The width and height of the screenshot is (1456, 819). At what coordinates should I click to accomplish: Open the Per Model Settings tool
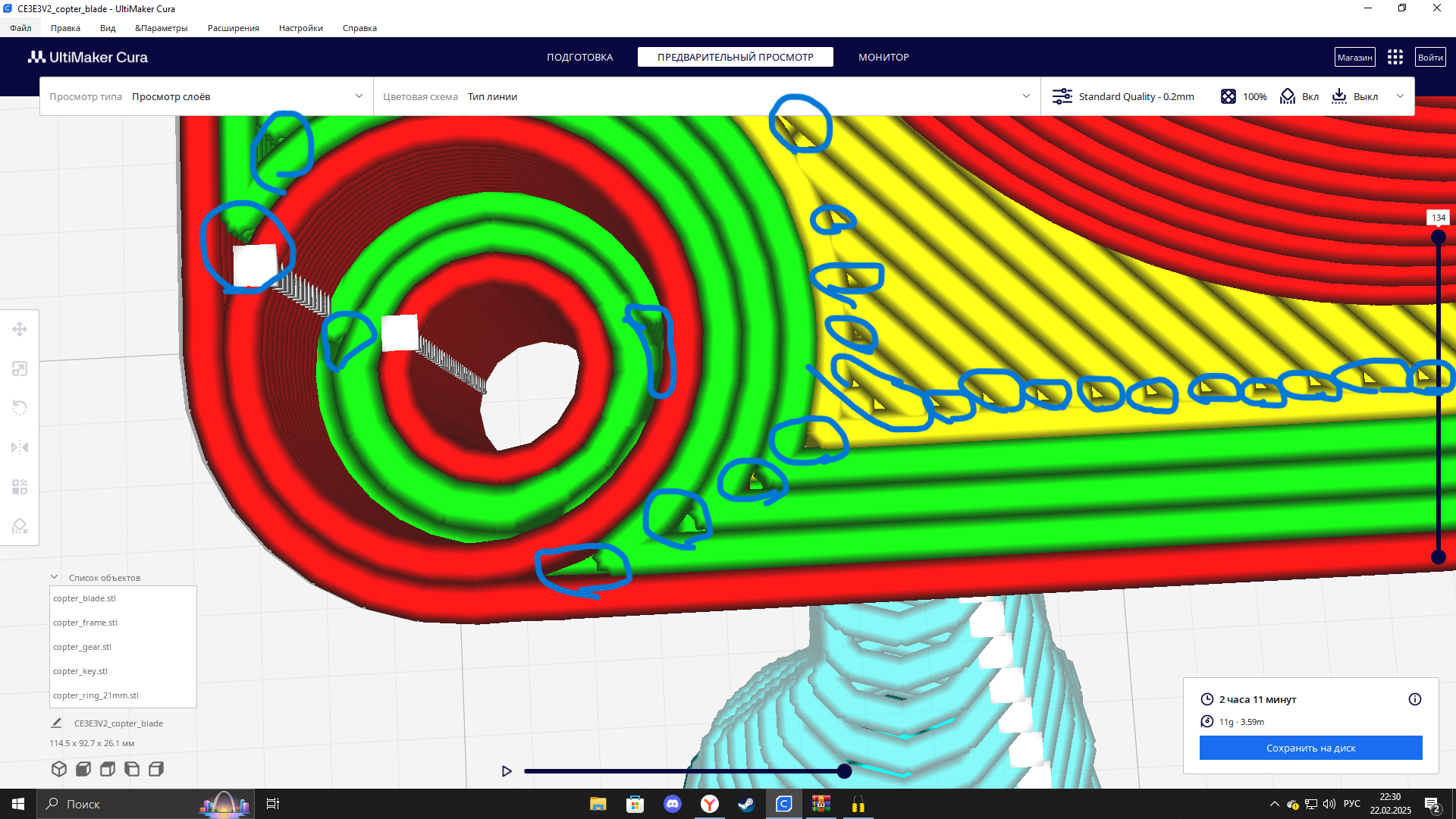[20, 487]
